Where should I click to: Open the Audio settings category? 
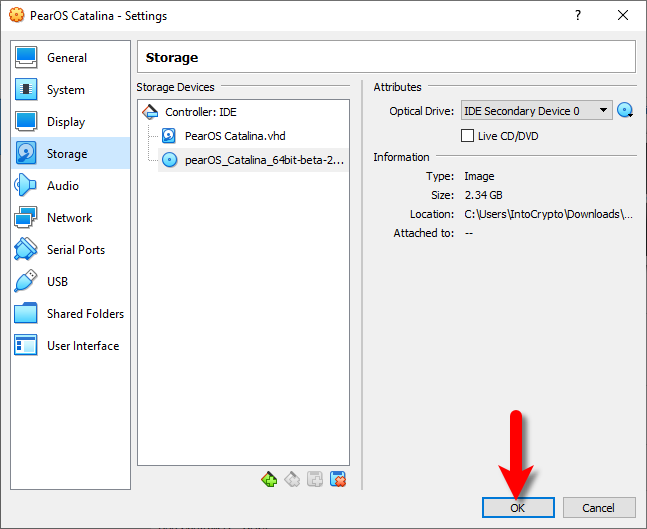71,185
